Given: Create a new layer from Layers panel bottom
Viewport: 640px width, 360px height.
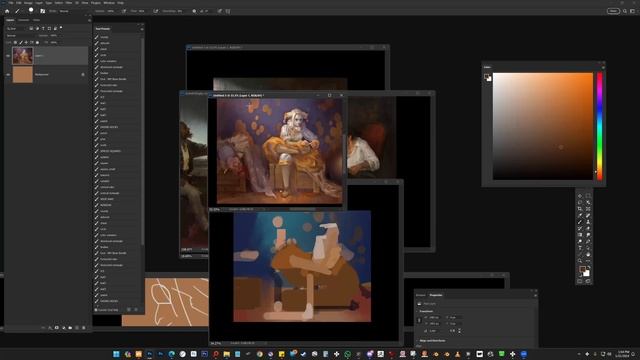Looking at the screenshot, I should tap(77, 327).
